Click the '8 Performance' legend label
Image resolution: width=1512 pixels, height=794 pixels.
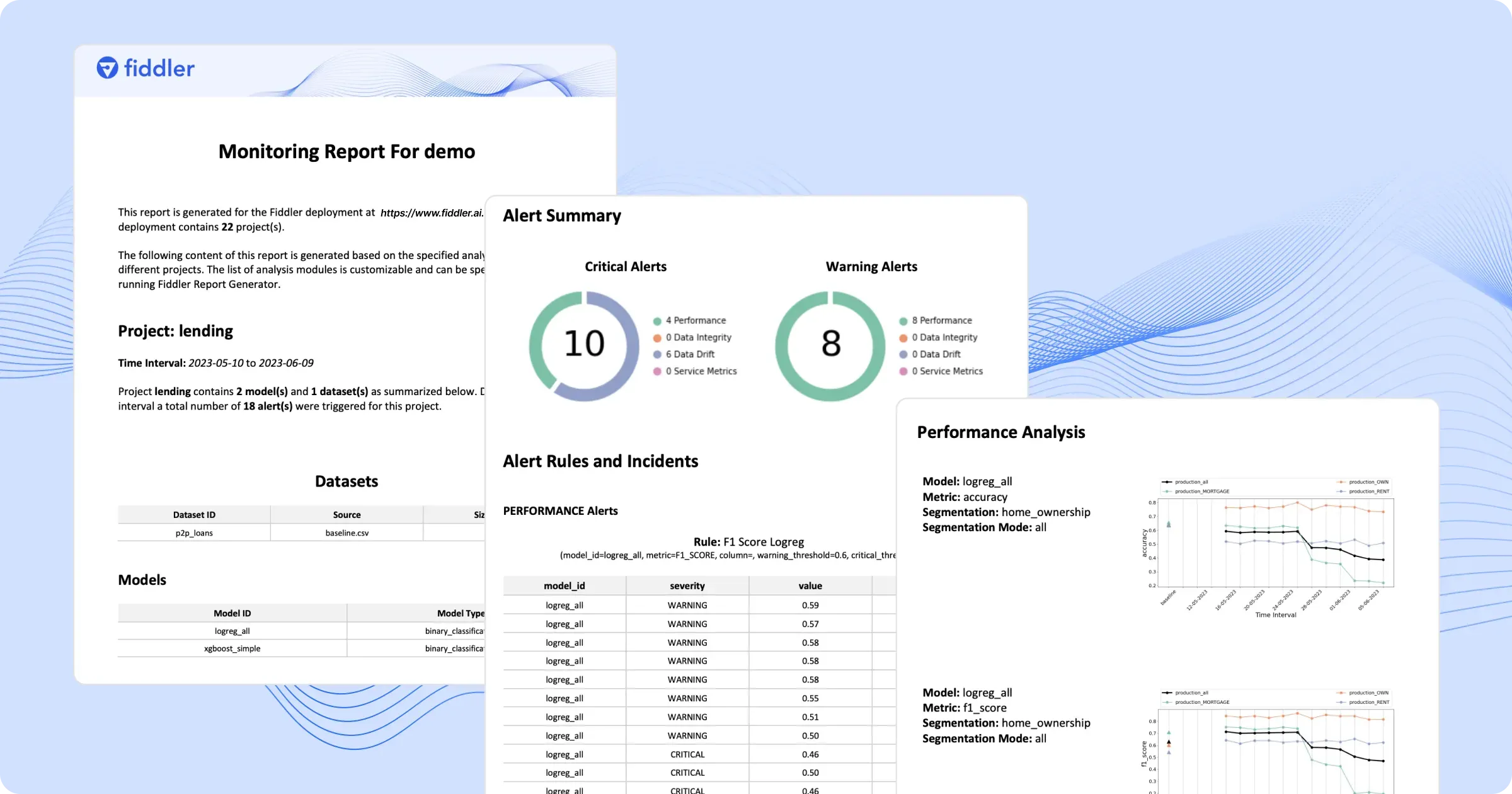click(942, 320)
